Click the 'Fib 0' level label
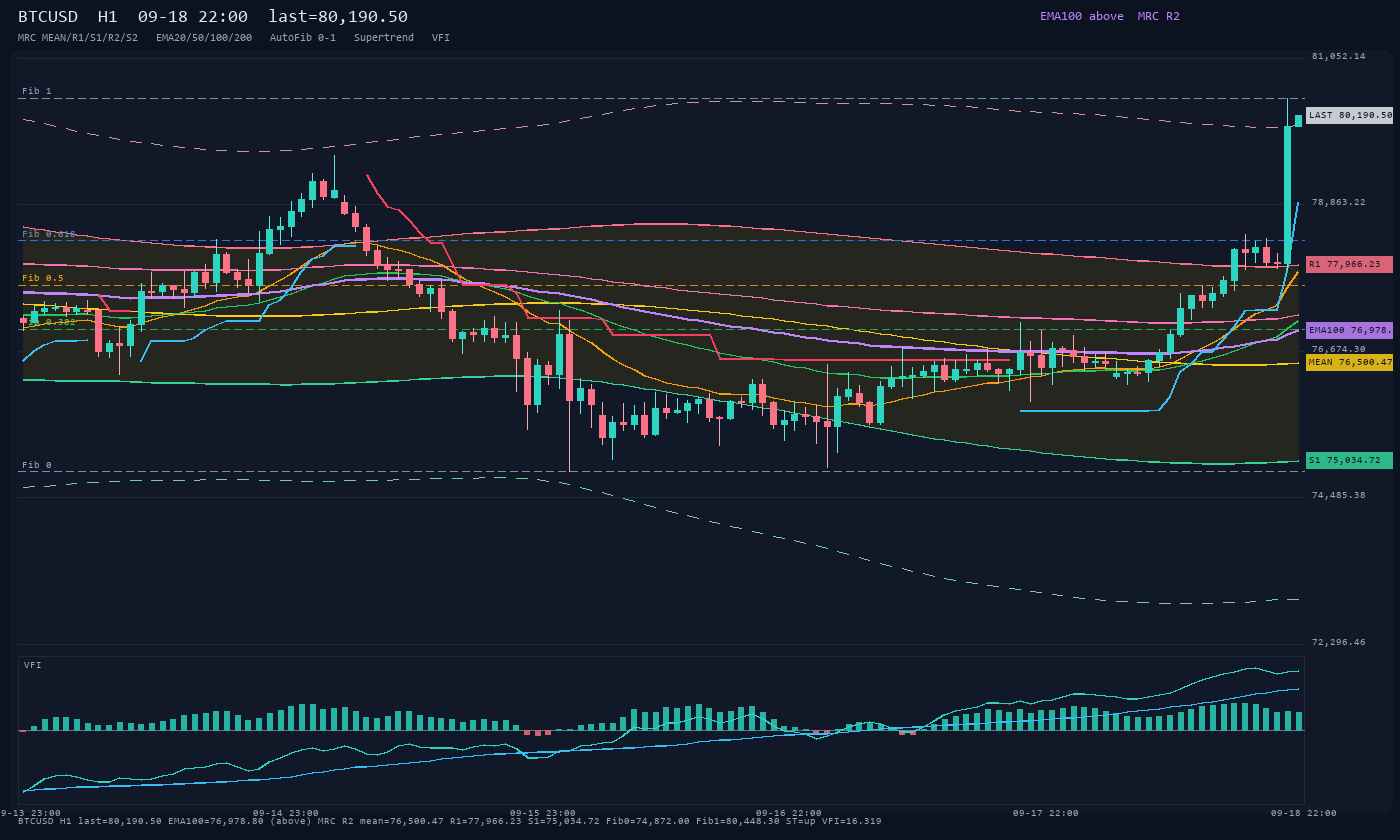This screenshot has width=1400, height=840. click(37, 465)
